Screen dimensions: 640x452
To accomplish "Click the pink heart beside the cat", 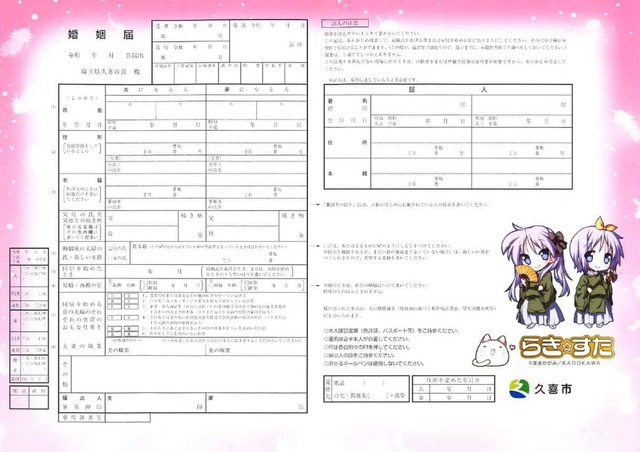I will click(x=513, y=347).
